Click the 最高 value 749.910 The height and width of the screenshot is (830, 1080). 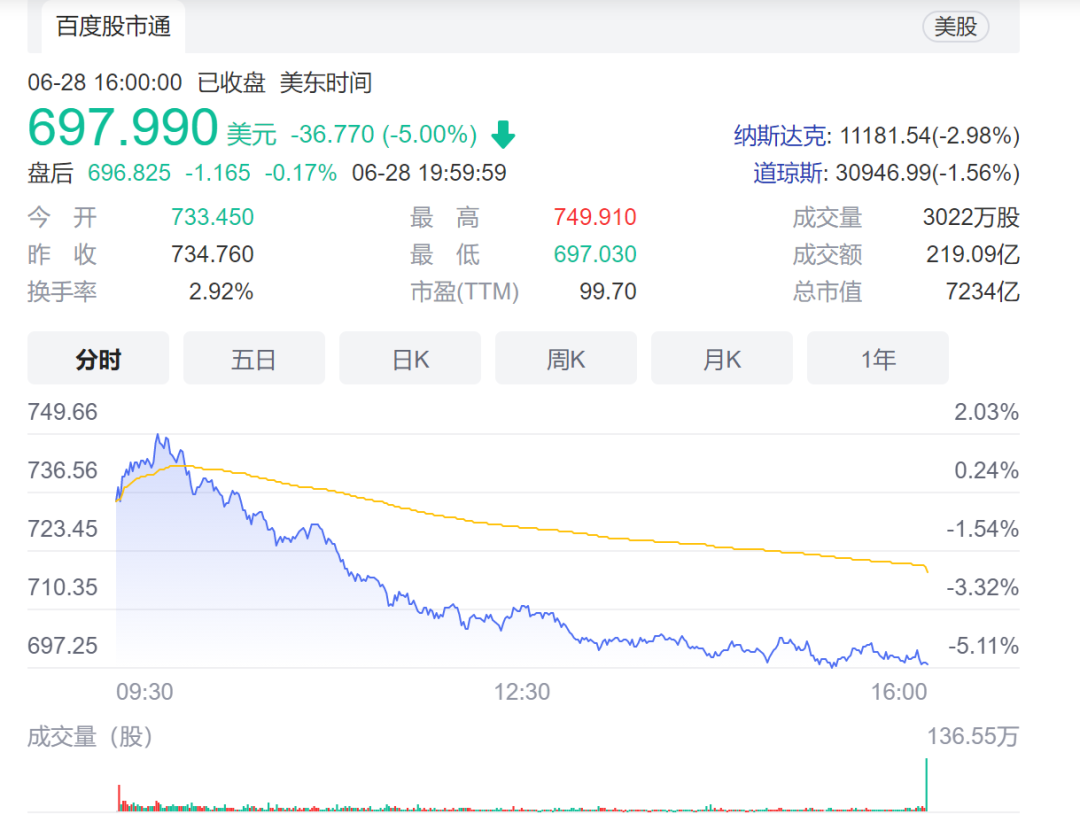click(x=595, y=217)
